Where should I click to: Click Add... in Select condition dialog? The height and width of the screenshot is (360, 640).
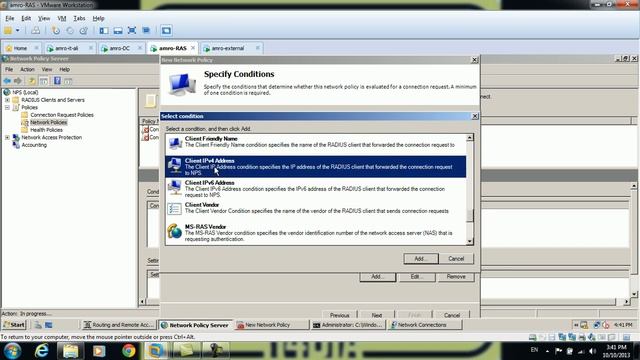click(x=421, y=259)
